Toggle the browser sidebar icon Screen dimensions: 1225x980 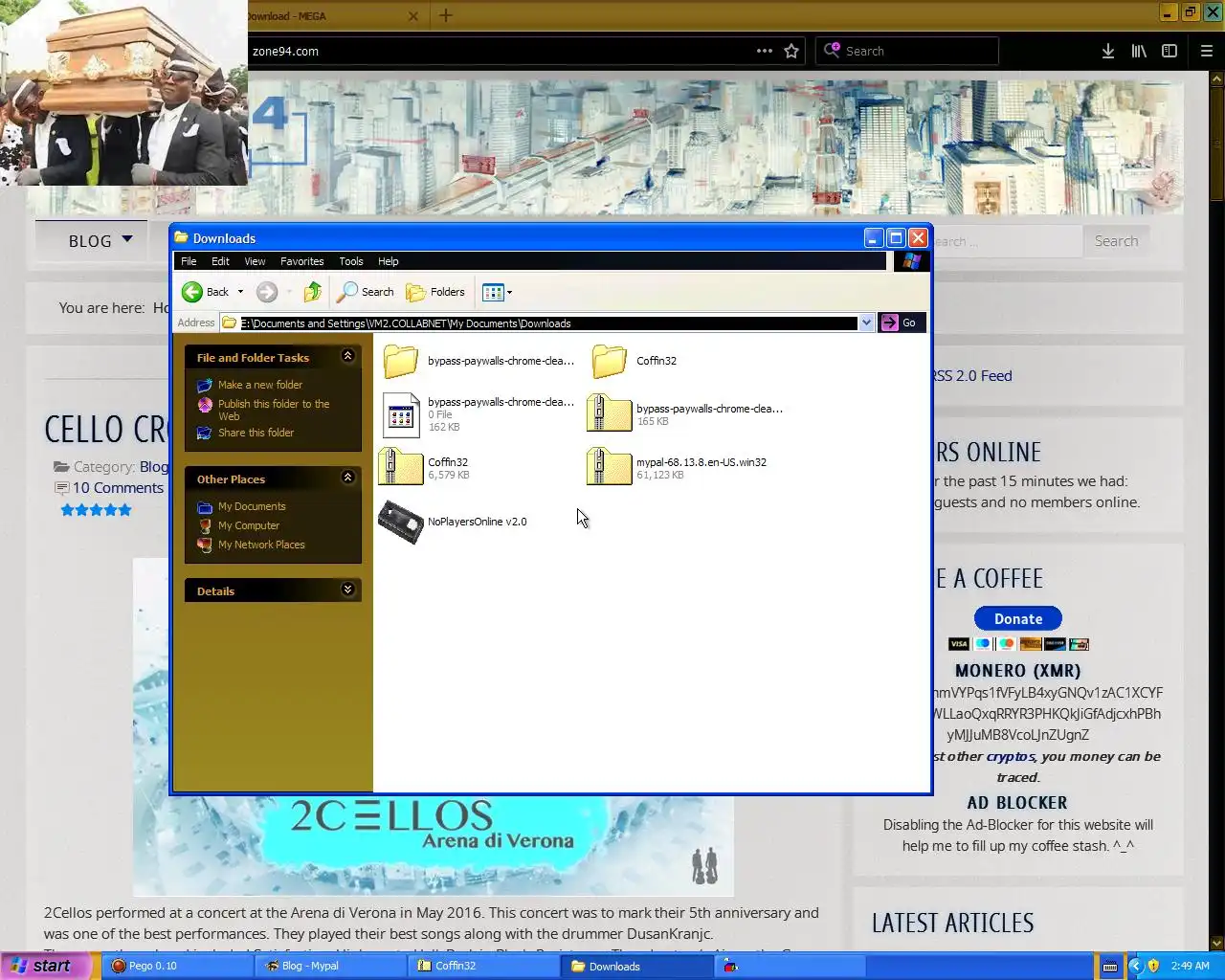pos(1169,51)
